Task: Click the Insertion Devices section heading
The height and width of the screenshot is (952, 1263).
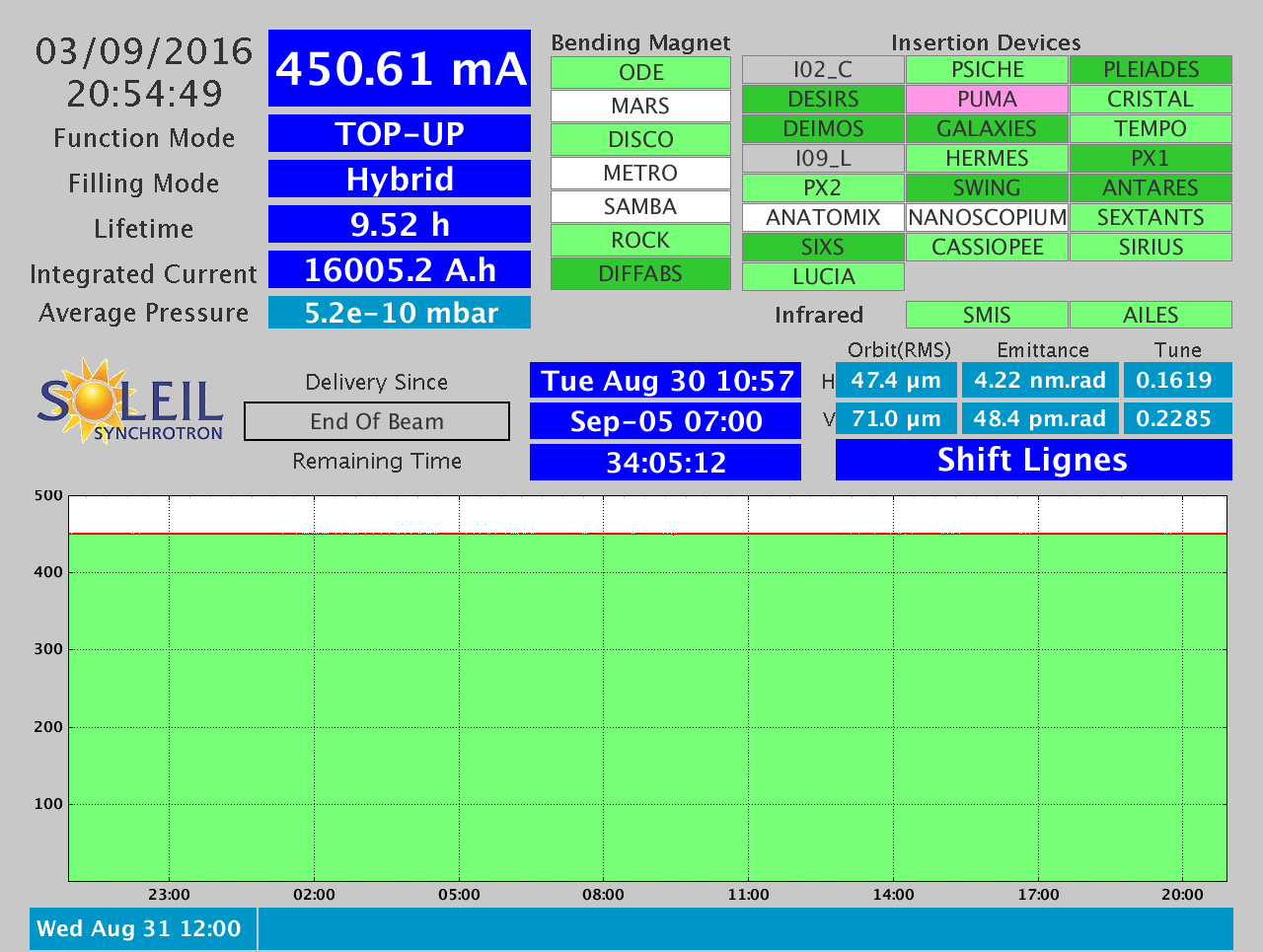Action: tap(986, 42)
